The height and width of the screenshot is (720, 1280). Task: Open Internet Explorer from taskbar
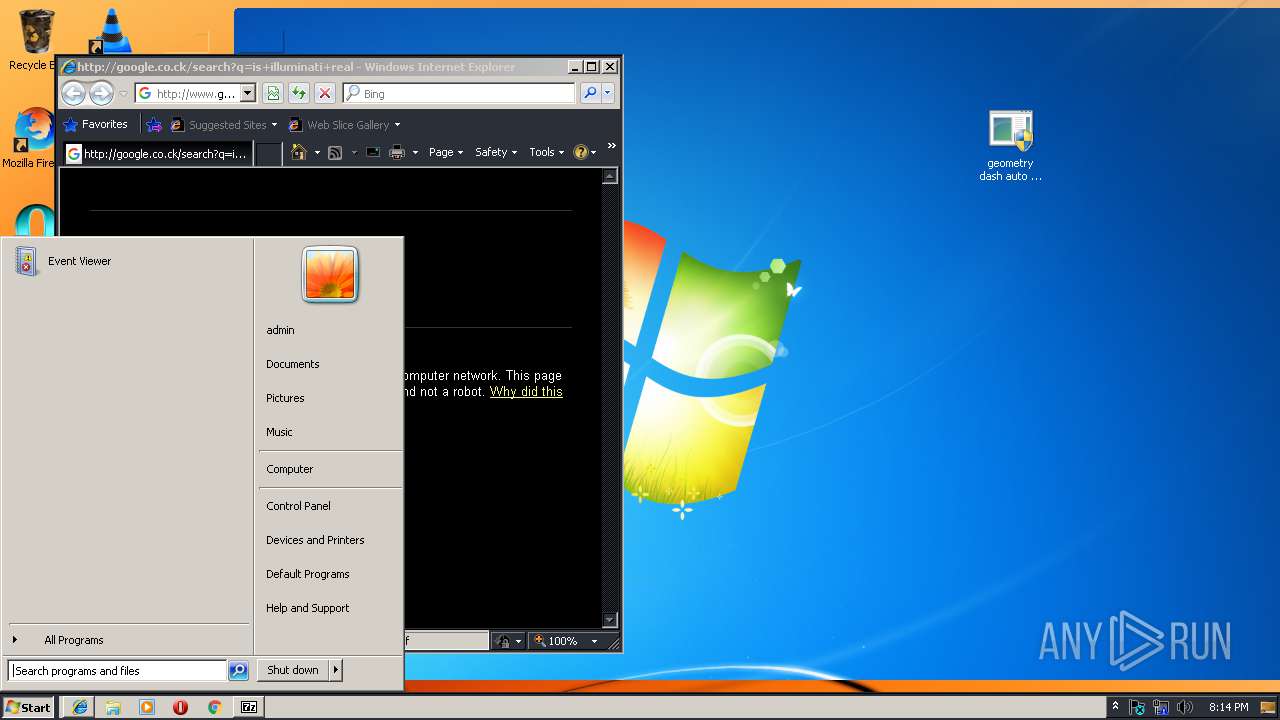[80, 707]
